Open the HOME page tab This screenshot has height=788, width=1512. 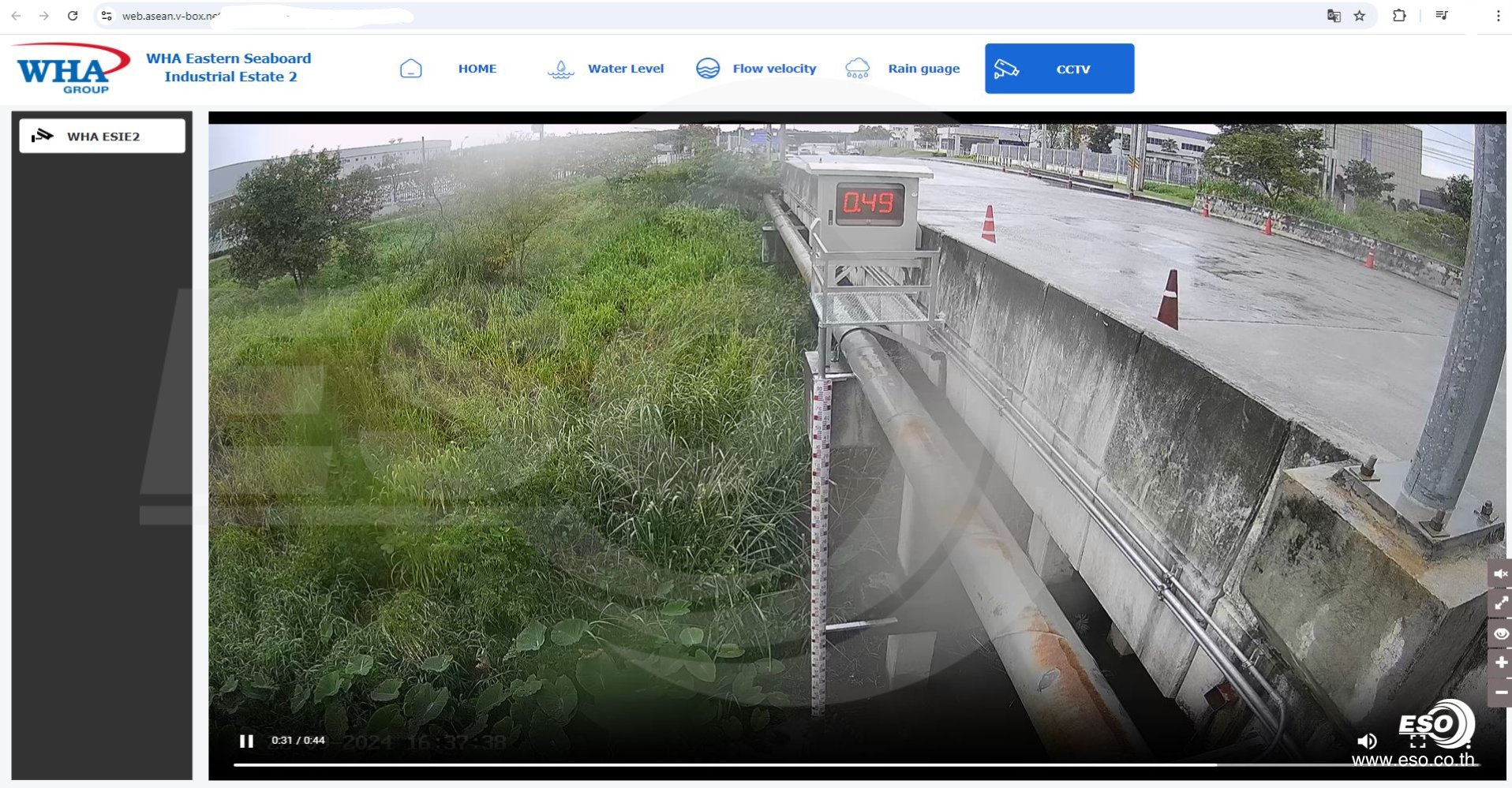(x=477, y=69)
